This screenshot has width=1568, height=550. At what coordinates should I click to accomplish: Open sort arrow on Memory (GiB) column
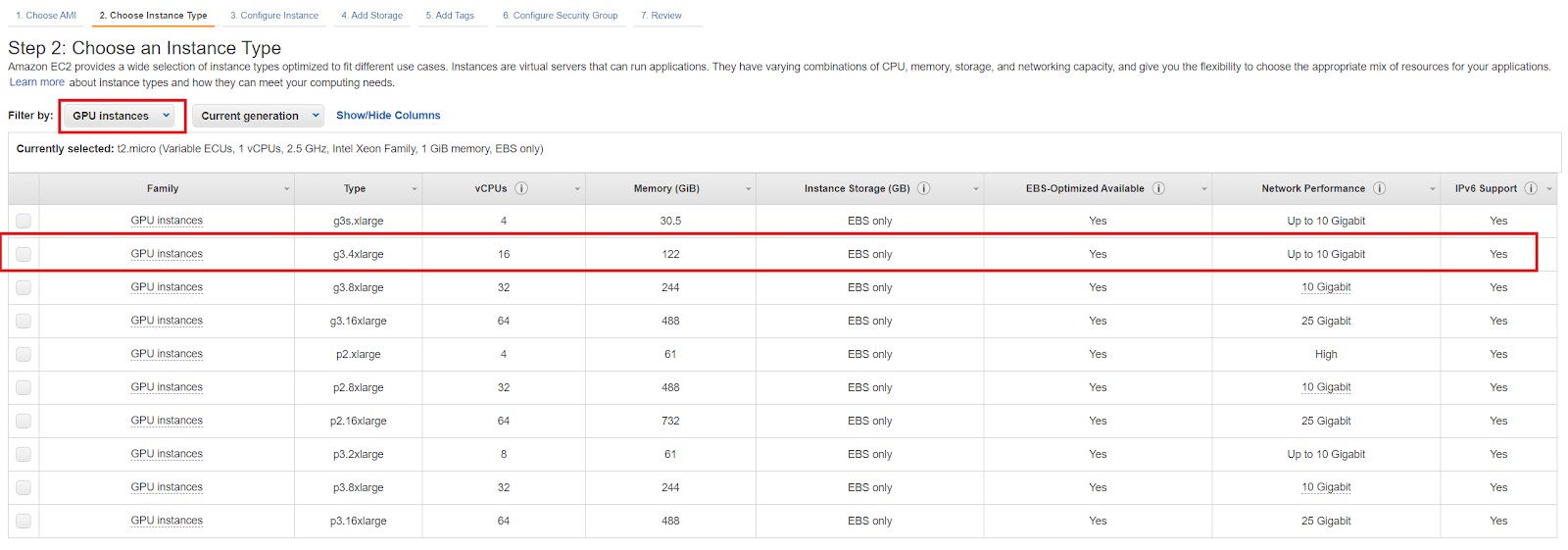[x=748, y=189]
